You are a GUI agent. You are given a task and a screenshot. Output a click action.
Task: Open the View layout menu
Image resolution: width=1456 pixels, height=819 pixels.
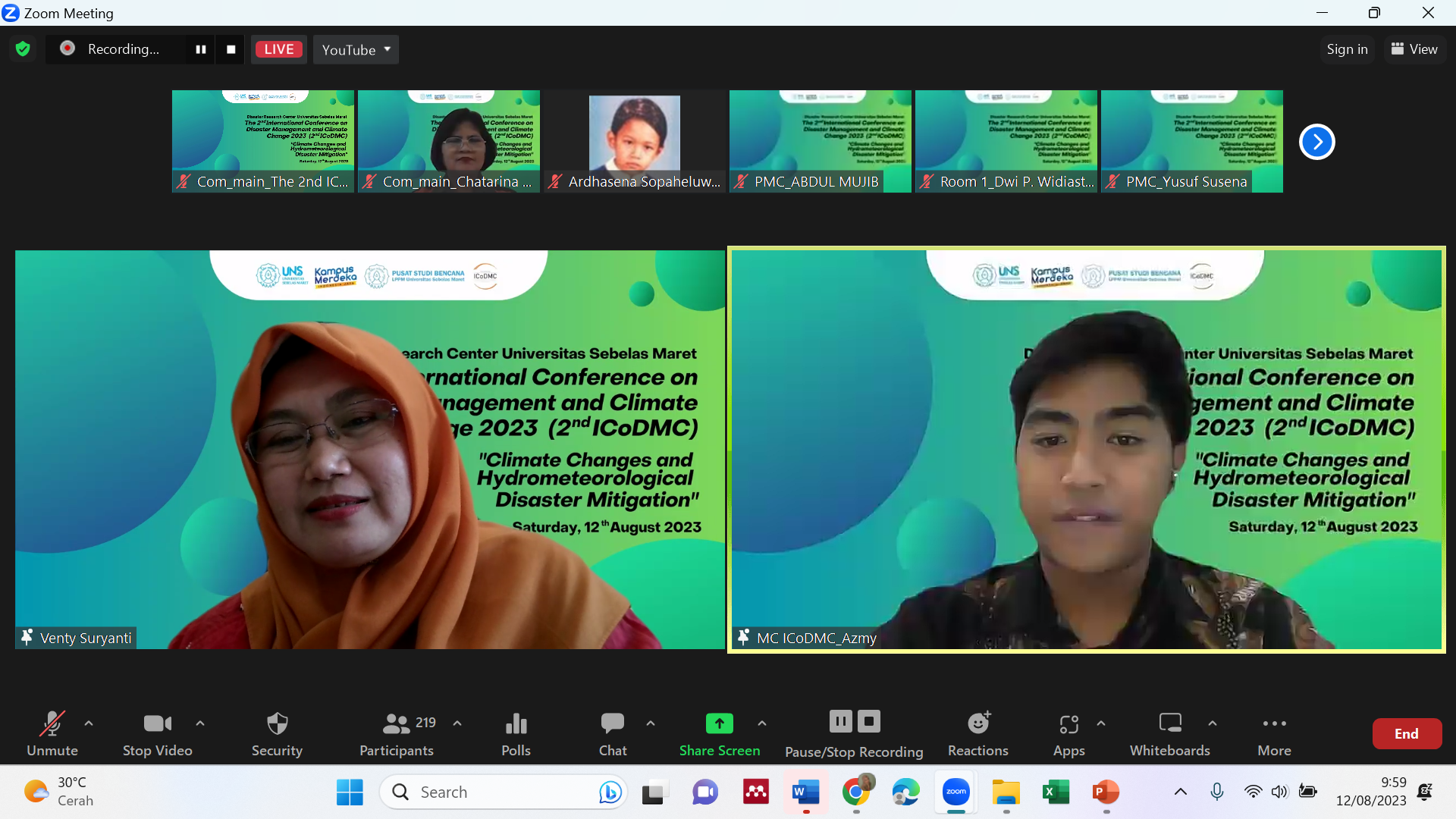point(1414,49)
